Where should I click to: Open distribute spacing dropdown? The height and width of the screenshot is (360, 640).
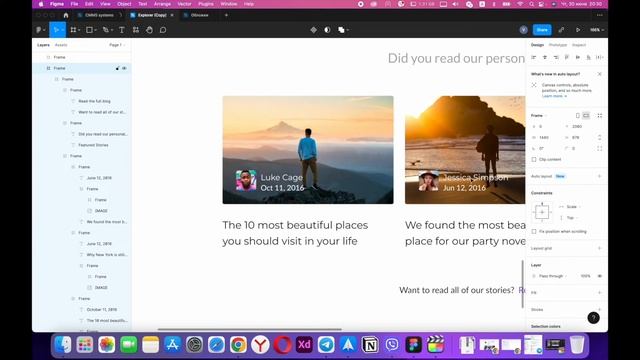(x=600, y=58)
